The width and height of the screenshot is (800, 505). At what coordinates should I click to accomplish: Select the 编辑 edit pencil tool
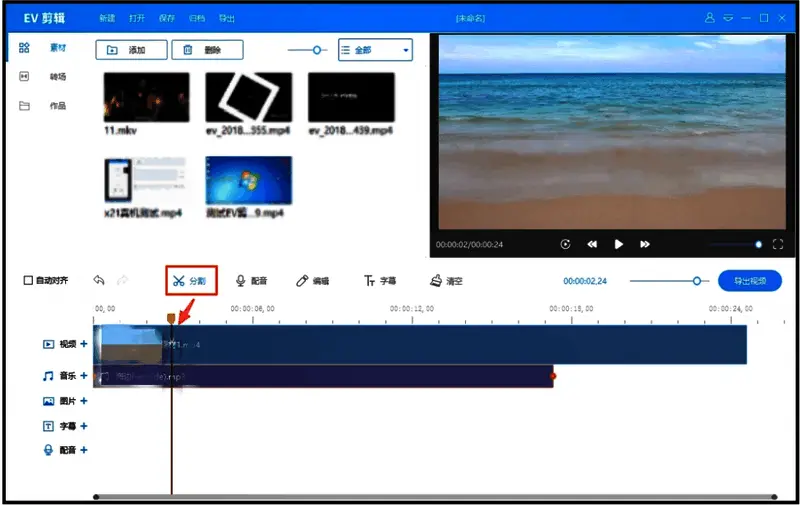312,281
